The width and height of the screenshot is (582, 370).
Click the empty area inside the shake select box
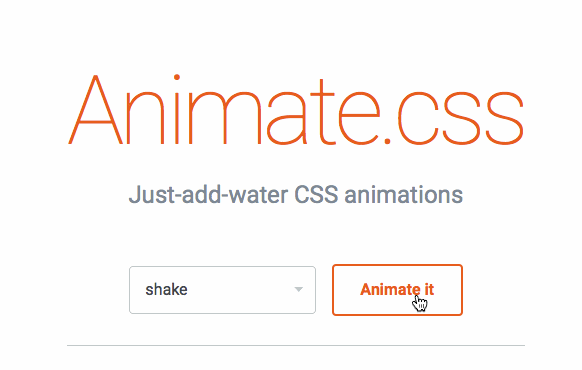tap(241, 290)
